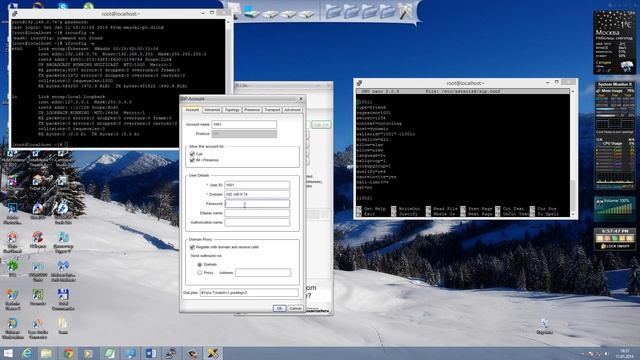This screenshot has height=360, width=640.
Task: Click the Windows Start button
Action: click(8, 353)
